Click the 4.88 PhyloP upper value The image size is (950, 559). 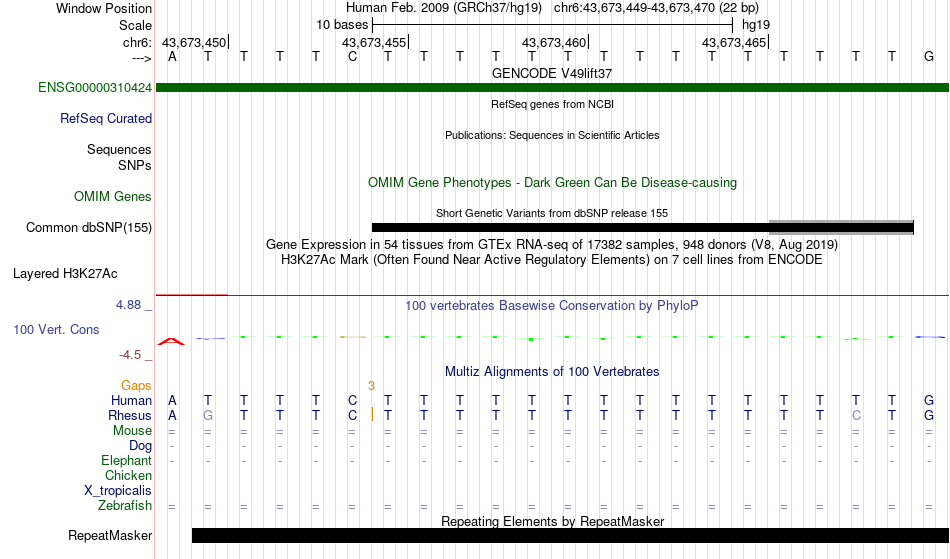128,305
